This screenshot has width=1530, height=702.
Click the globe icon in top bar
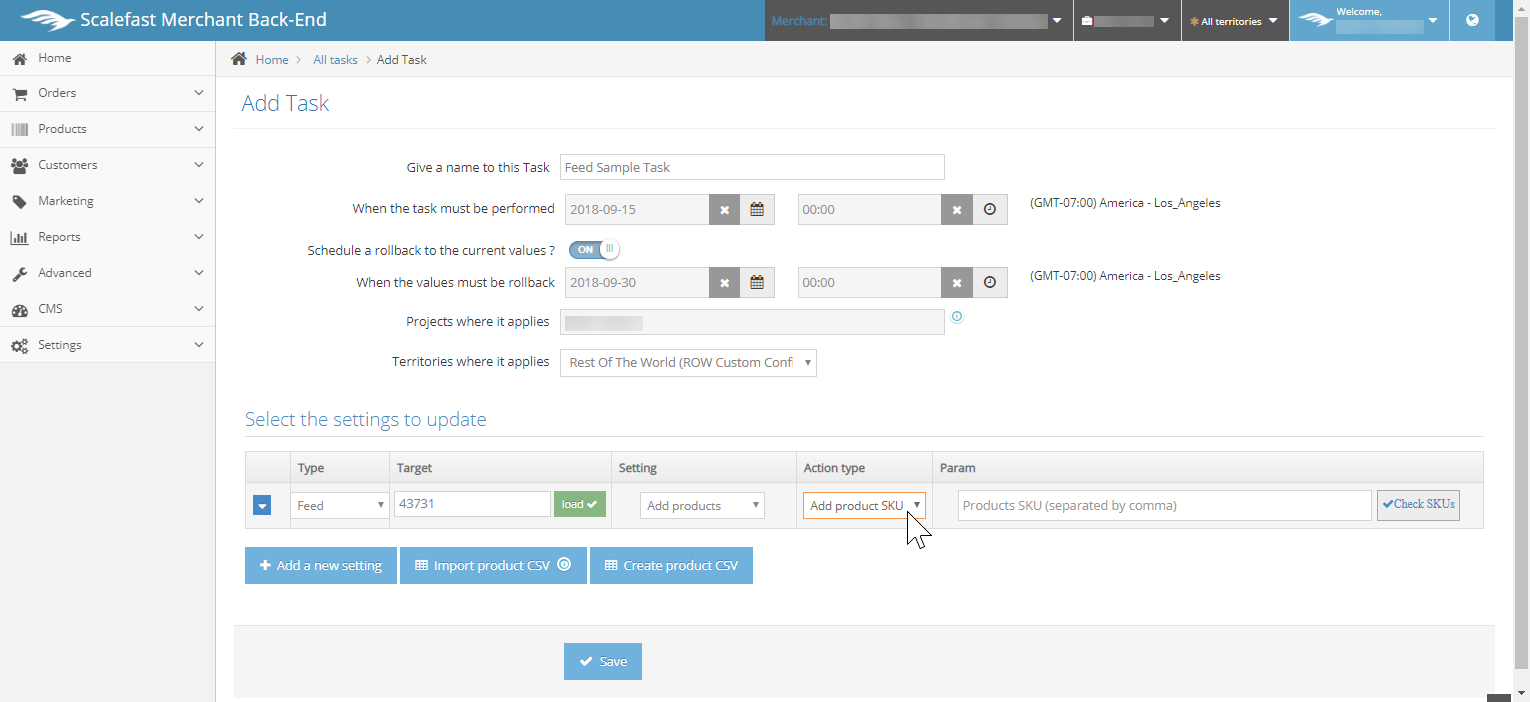[x=1472, y=20]
